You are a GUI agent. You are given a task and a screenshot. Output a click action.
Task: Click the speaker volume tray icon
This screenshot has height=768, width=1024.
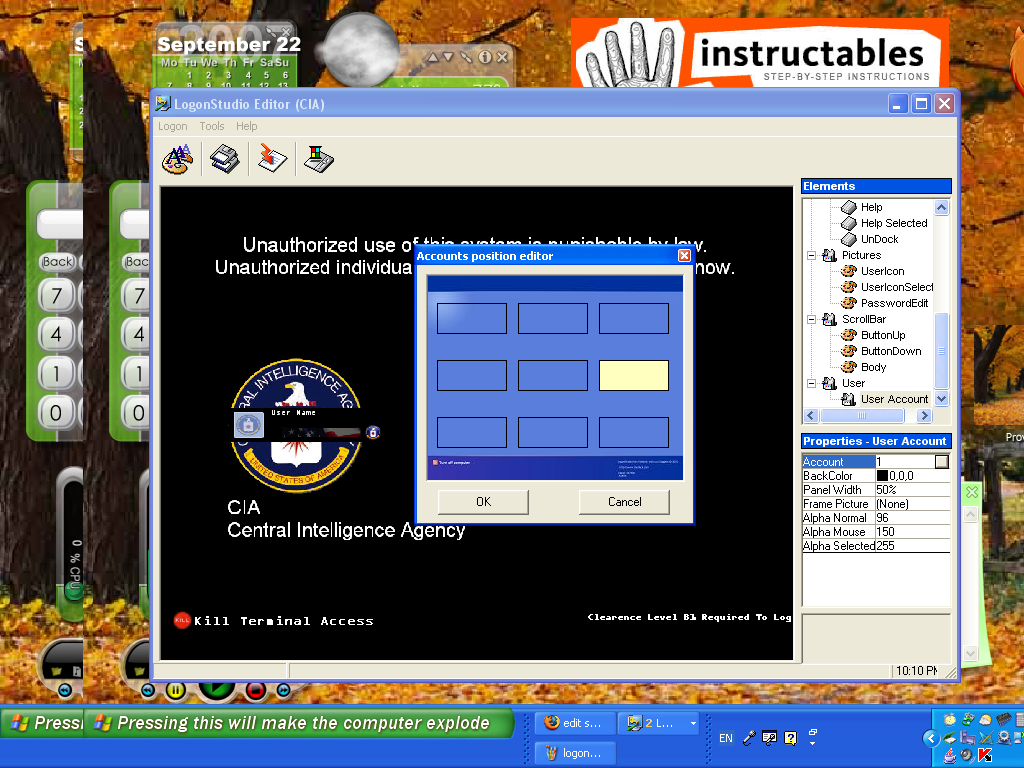point(967,756)
